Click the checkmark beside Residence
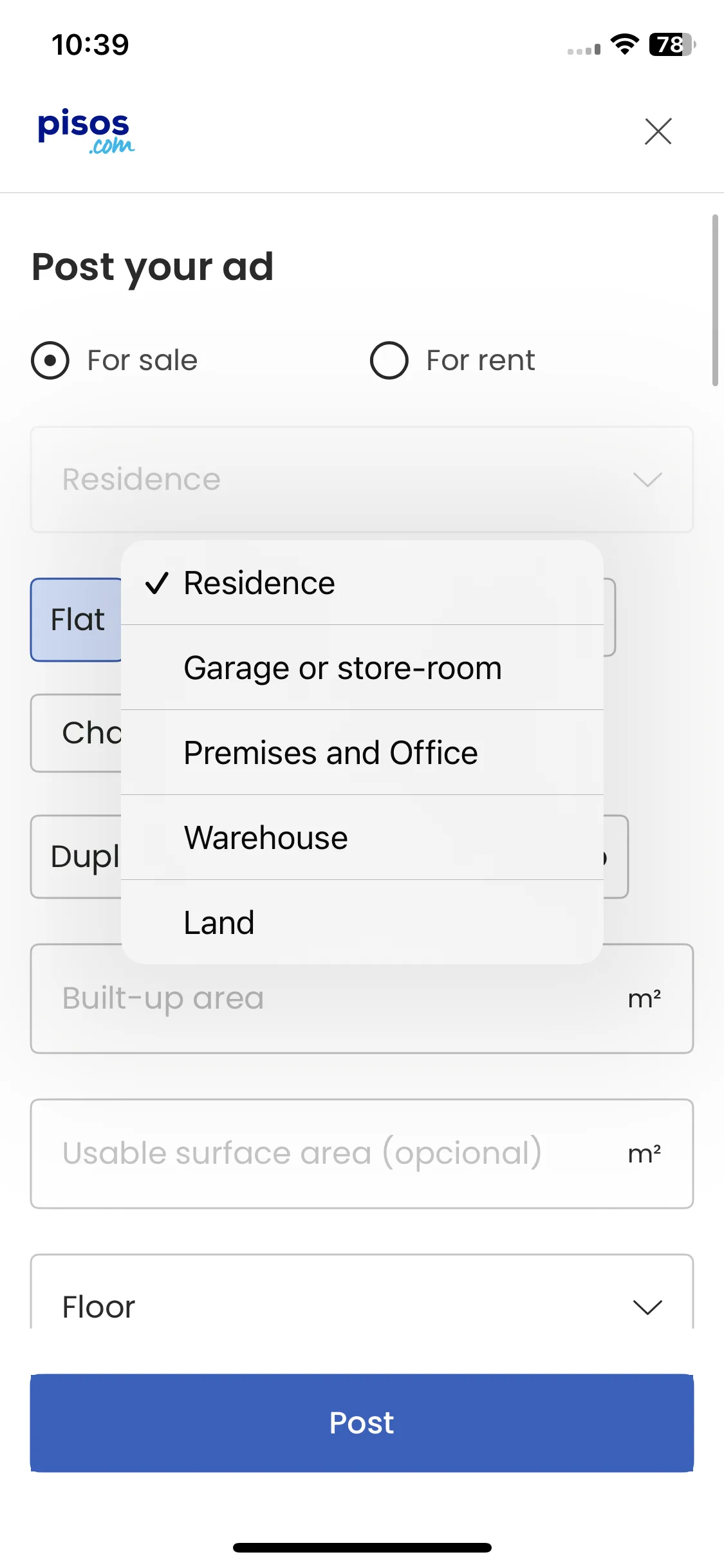724x1568 pixels. point(157,583)
